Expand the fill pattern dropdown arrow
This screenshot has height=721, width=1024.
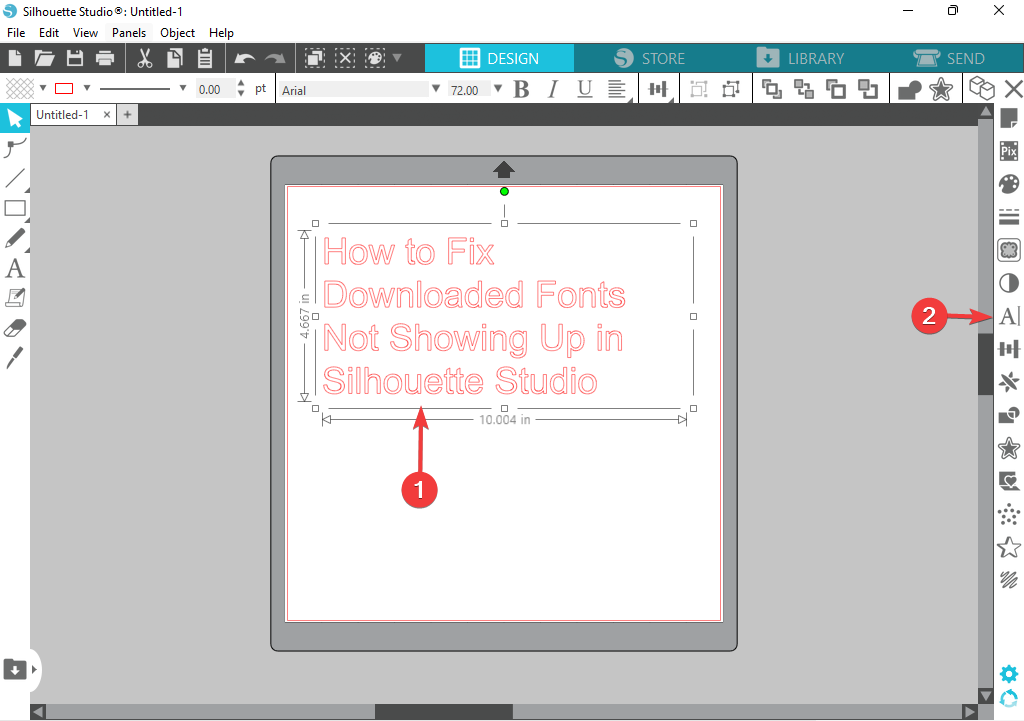(x=42, y=88)
